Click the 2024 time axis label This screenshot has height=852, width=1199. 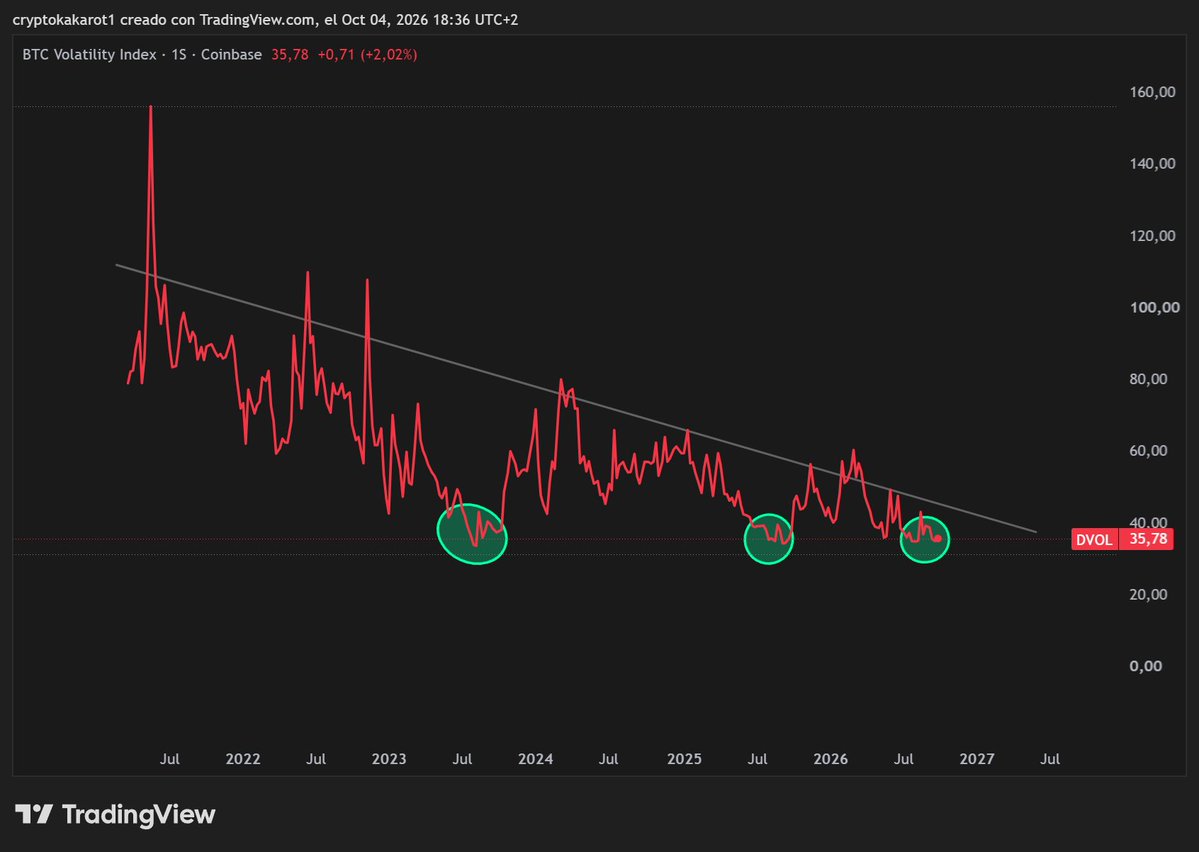click(x=535, y=759)
